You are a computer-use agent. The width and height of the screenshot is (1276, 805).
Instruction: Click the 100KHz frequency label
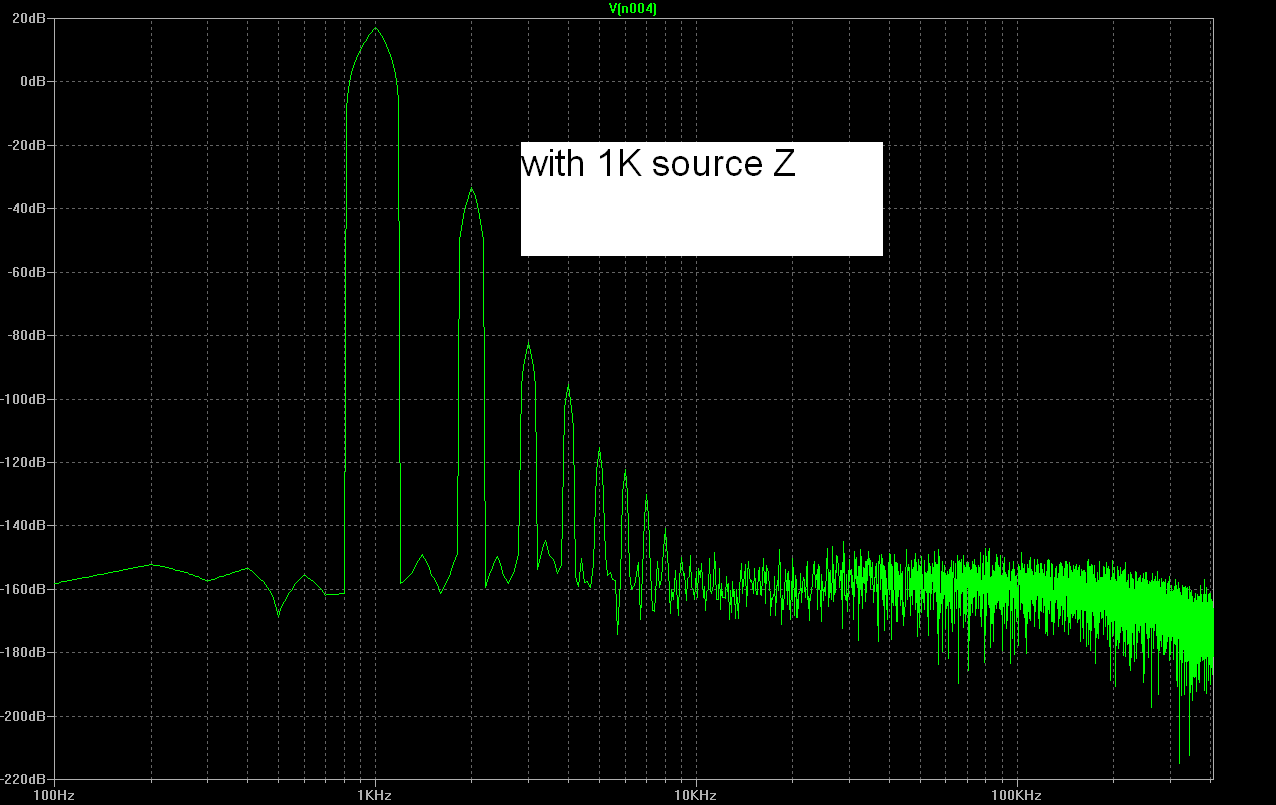(x=1018, y=796)
